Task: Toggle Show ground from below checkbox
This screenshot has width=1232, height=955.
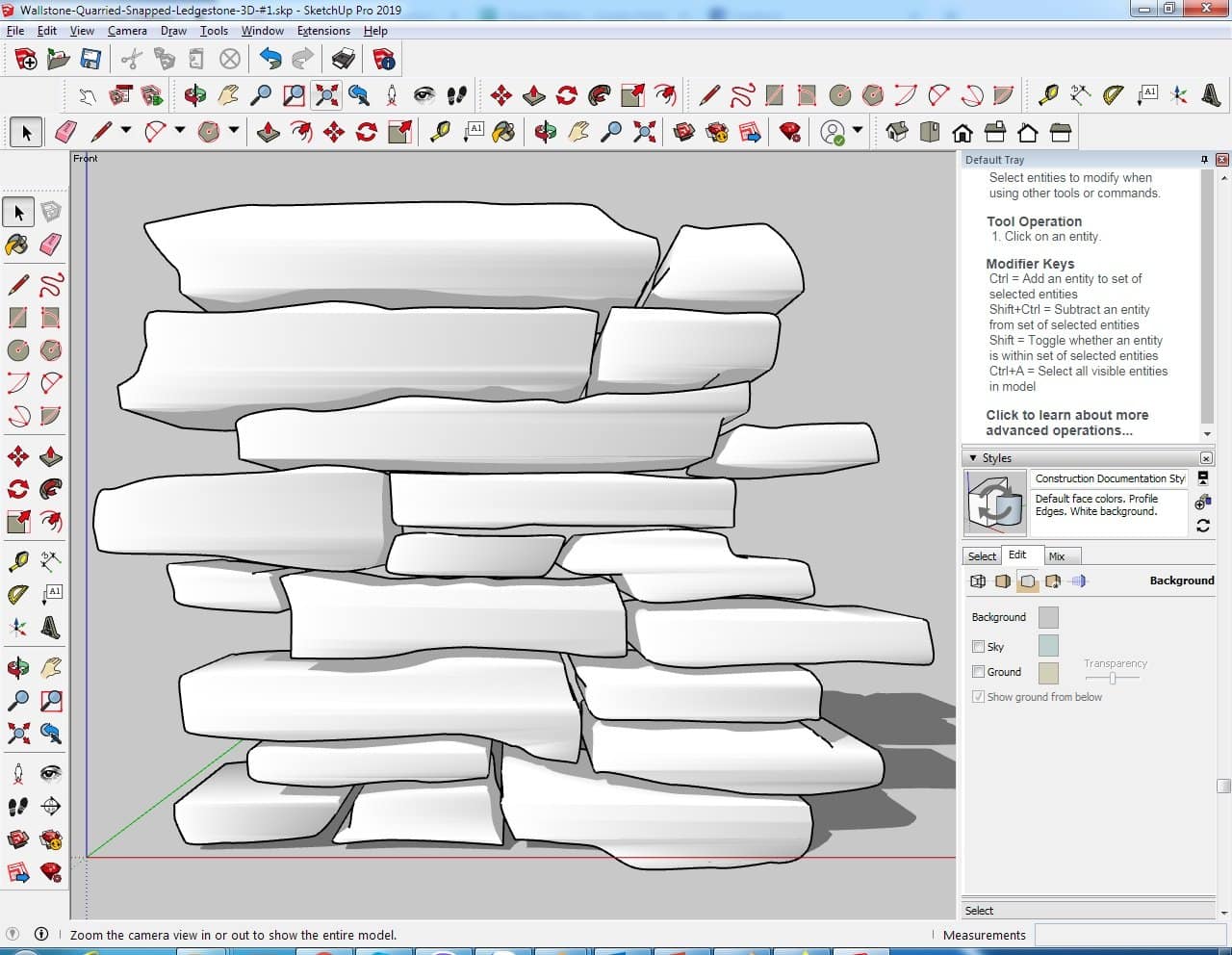Action: coord(978,697)
